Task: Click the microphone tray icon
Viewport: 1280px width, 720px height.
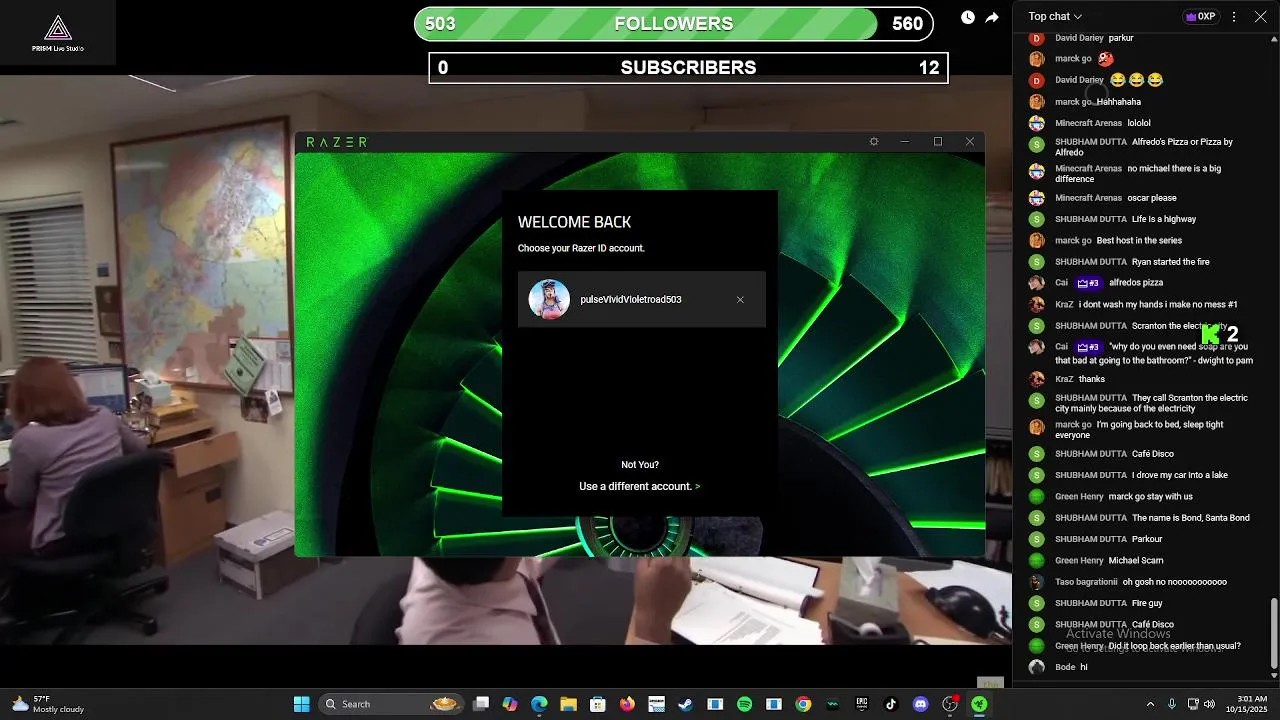Action: [1172, 704]
